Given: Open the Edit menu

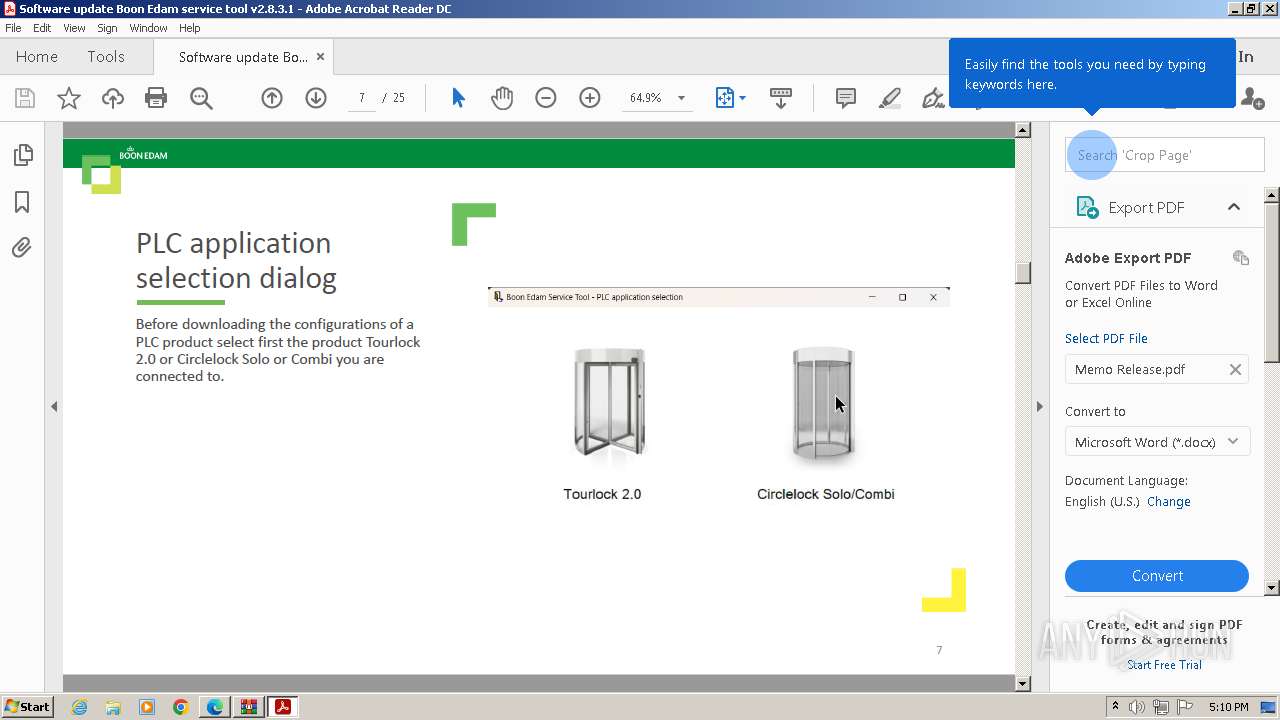Looking at the screenshot, I should pos(42,28).
